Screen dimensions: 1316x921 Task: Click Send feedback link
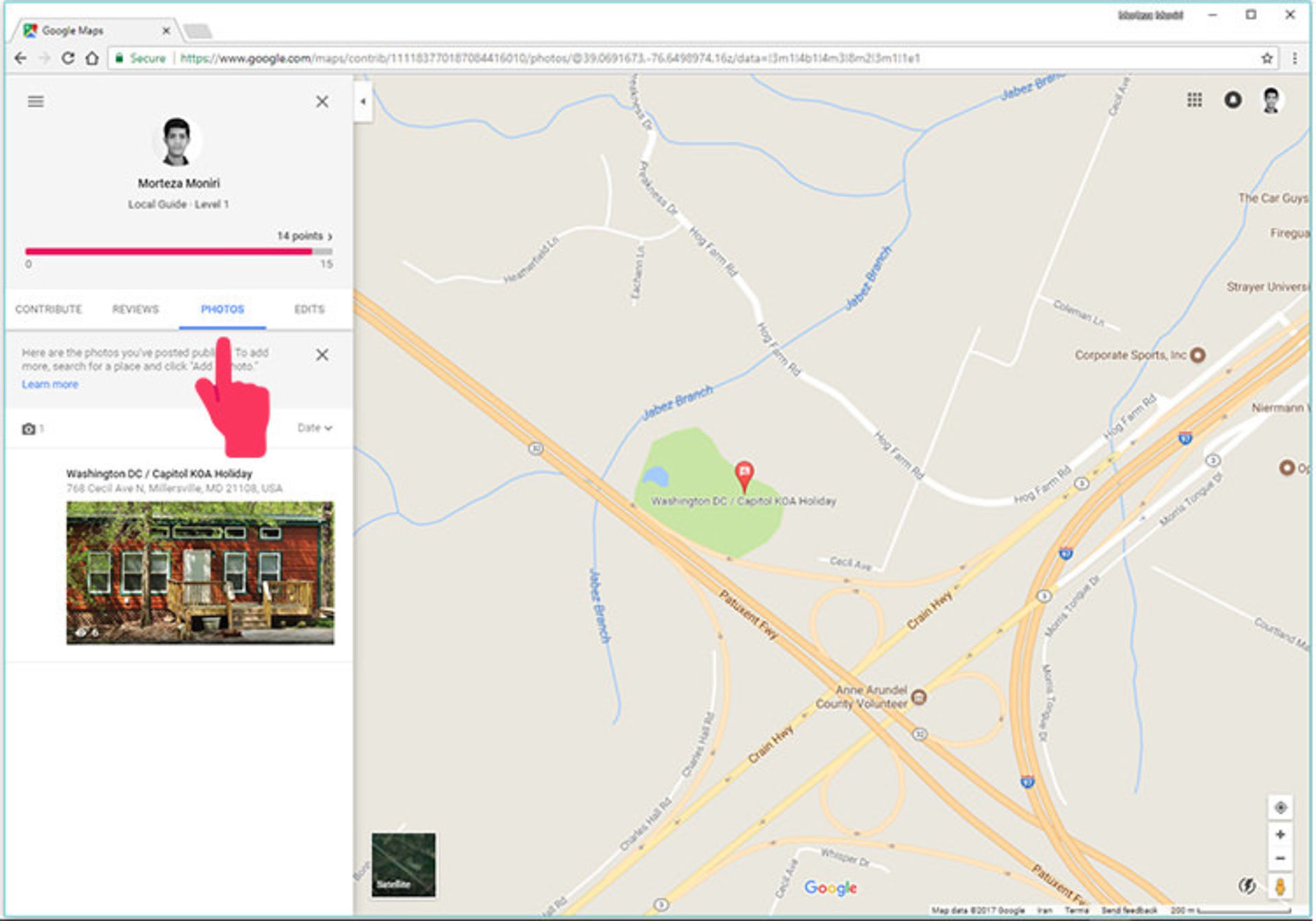(1129, 910)
